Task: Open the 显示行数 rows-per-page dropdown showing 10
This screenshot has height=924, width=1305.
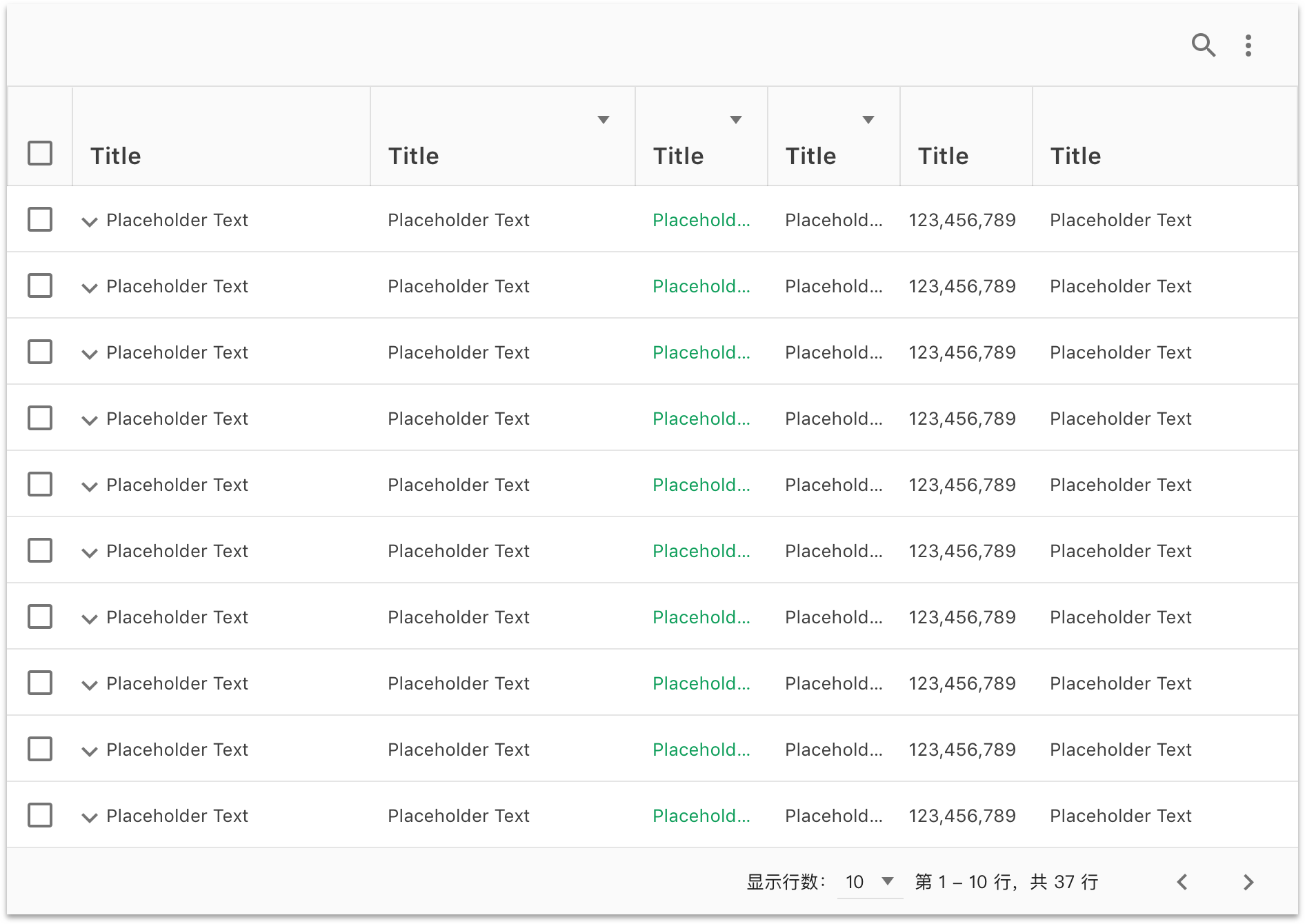Action: click(870, 882)
